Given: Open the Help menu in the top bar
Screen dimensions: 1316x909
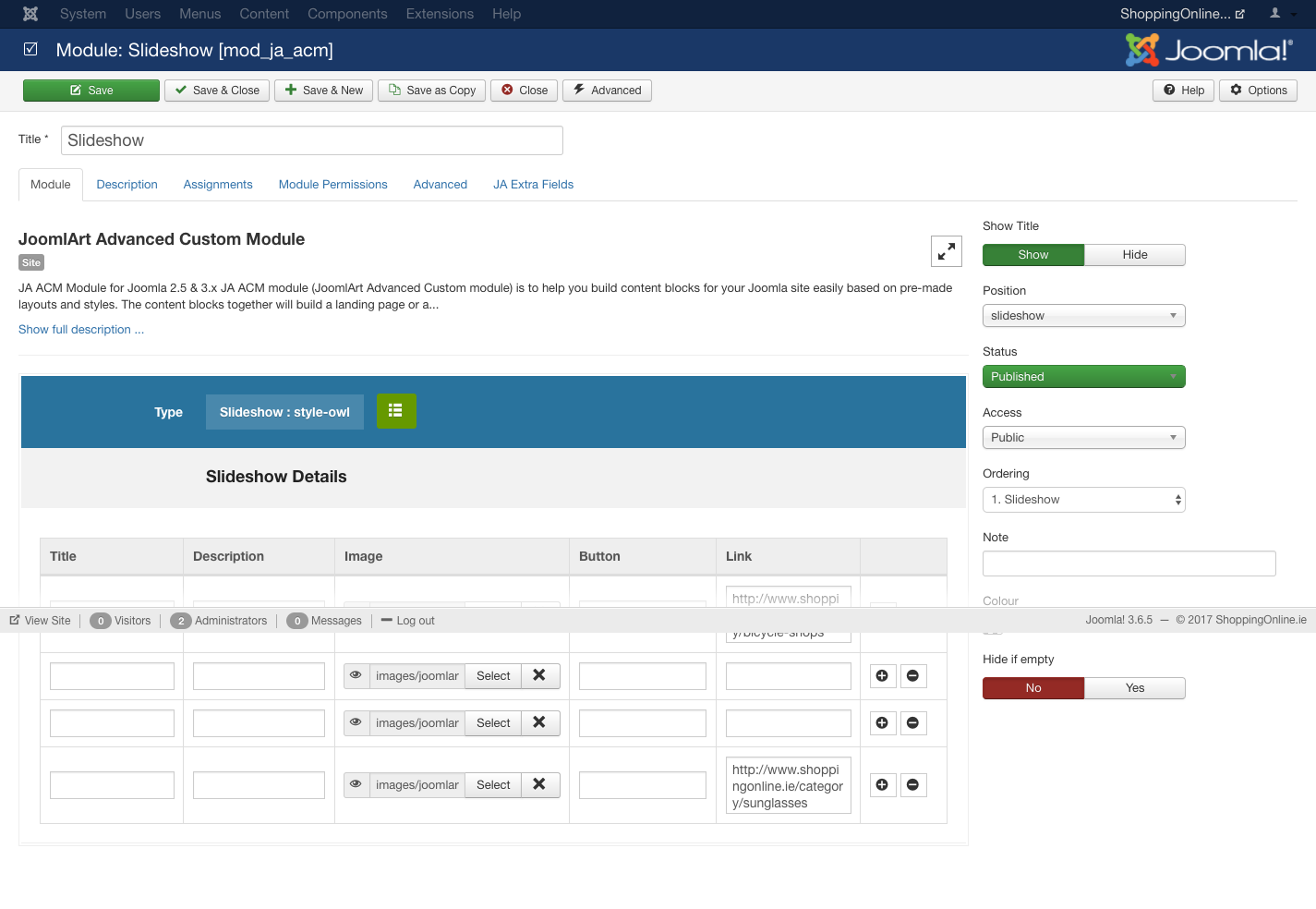Looking at the screenshot, I should [507, 14].
